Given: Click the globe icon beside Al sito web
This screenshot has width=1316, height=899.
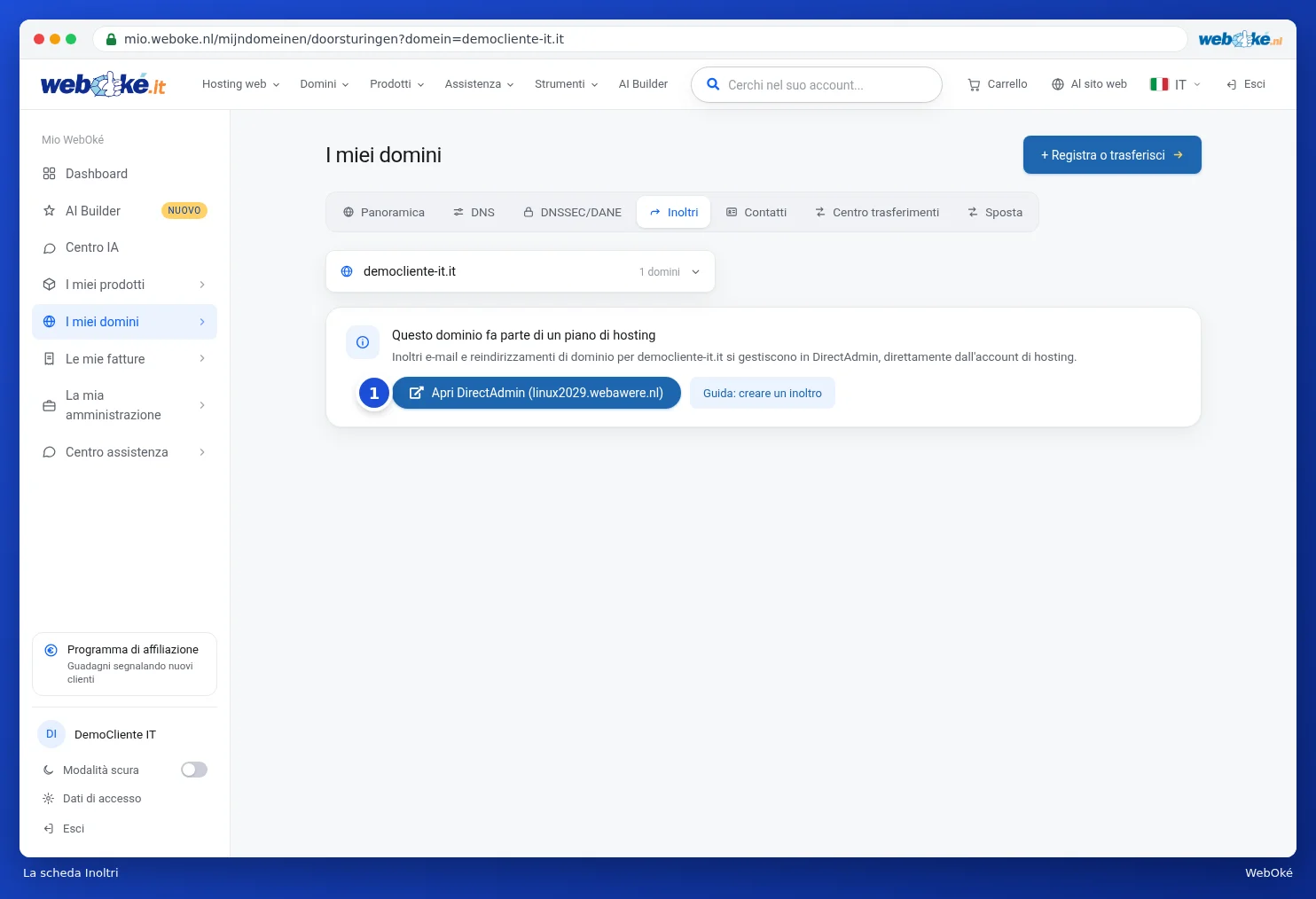Looking at the screenshot, I should (1057, 84).
